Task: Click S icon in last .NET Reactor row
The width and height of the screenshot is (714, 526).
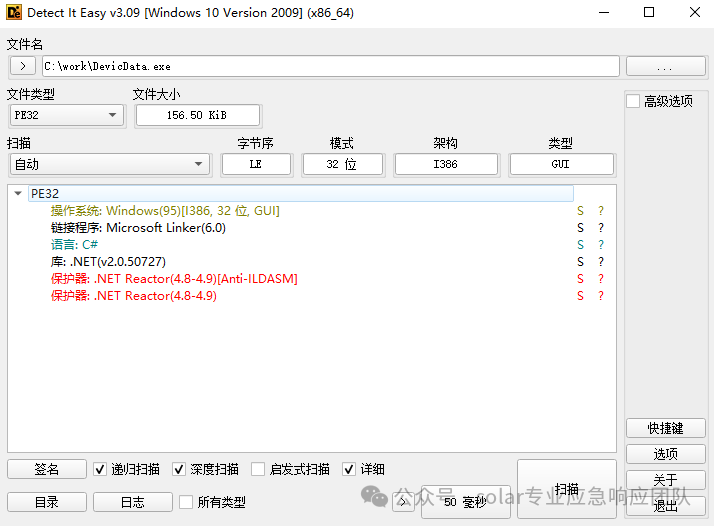Action: (x=580, y=296)
